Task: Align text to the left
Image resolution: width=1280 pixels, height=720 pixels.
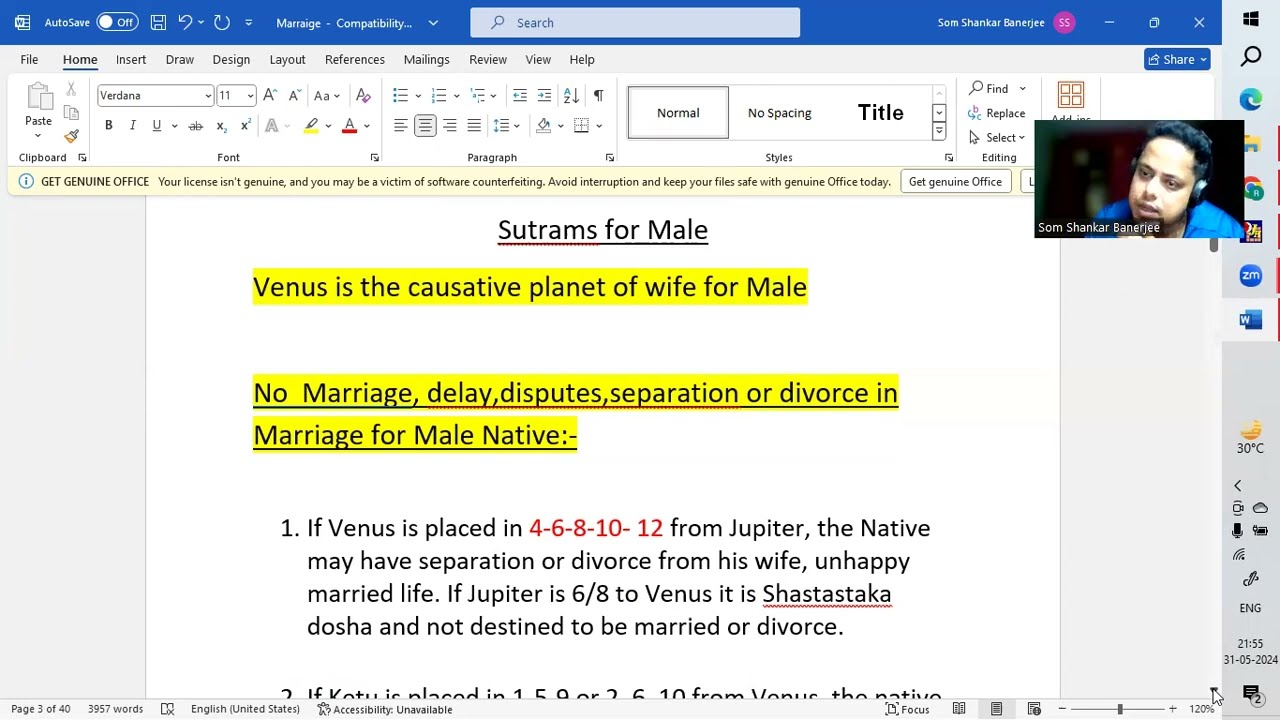Action: pyautogui.click(x=400, y=125)
